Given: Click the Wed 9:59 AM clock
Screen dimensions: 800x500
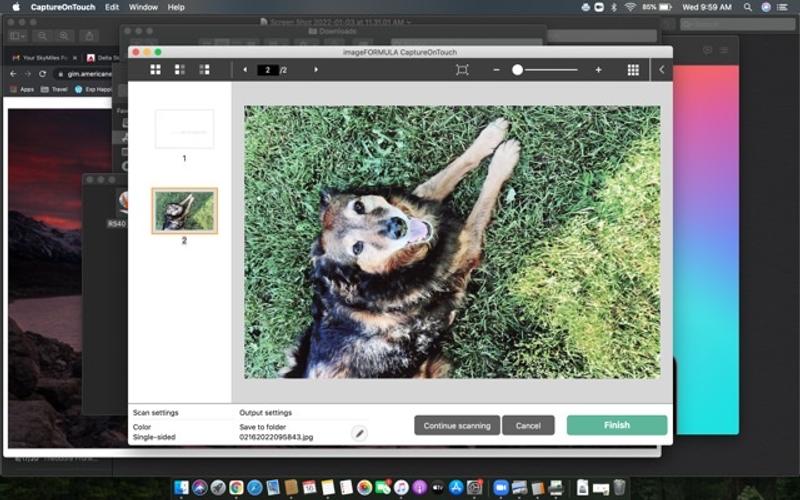Looking at the screenshot, I should (x=707, y=7).
